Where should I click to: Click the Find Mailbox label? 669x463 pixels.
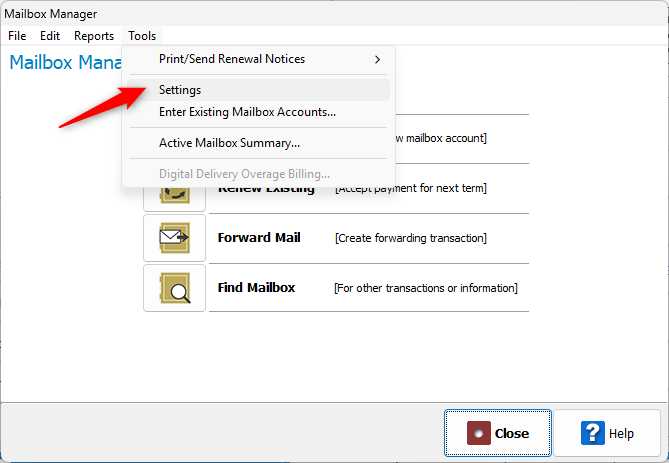(256, 288)
